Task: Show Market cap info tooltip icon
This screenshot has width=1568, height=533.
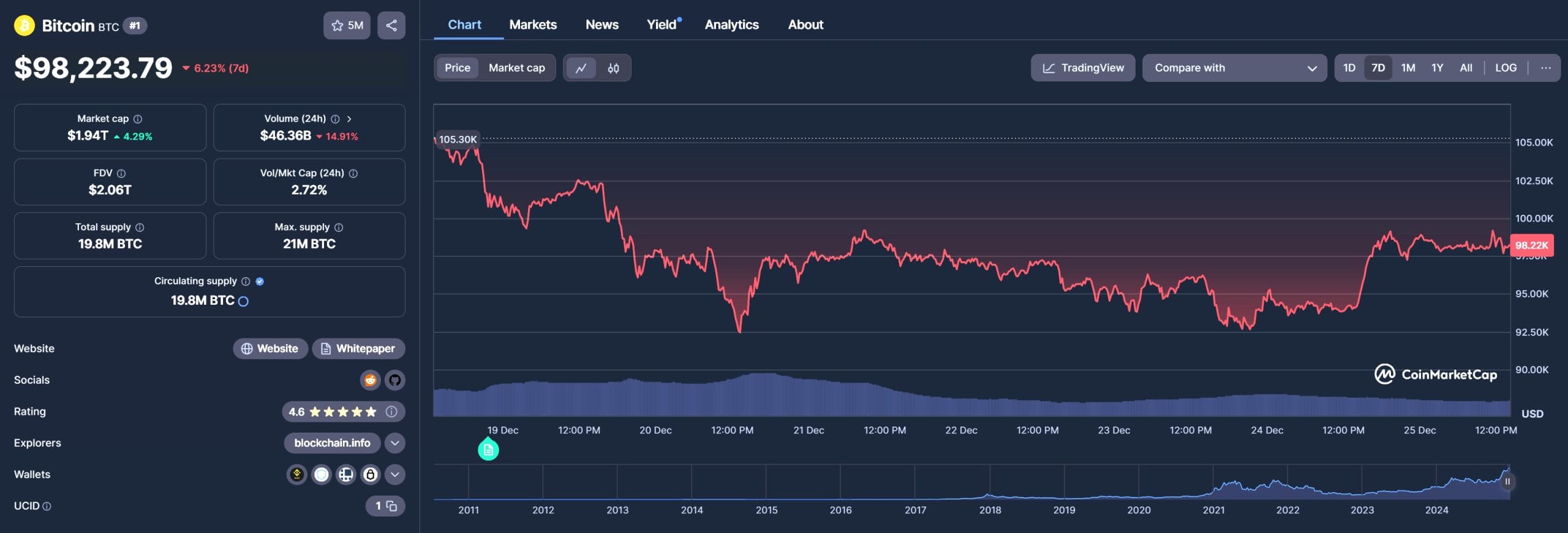Action: point(138,119)
